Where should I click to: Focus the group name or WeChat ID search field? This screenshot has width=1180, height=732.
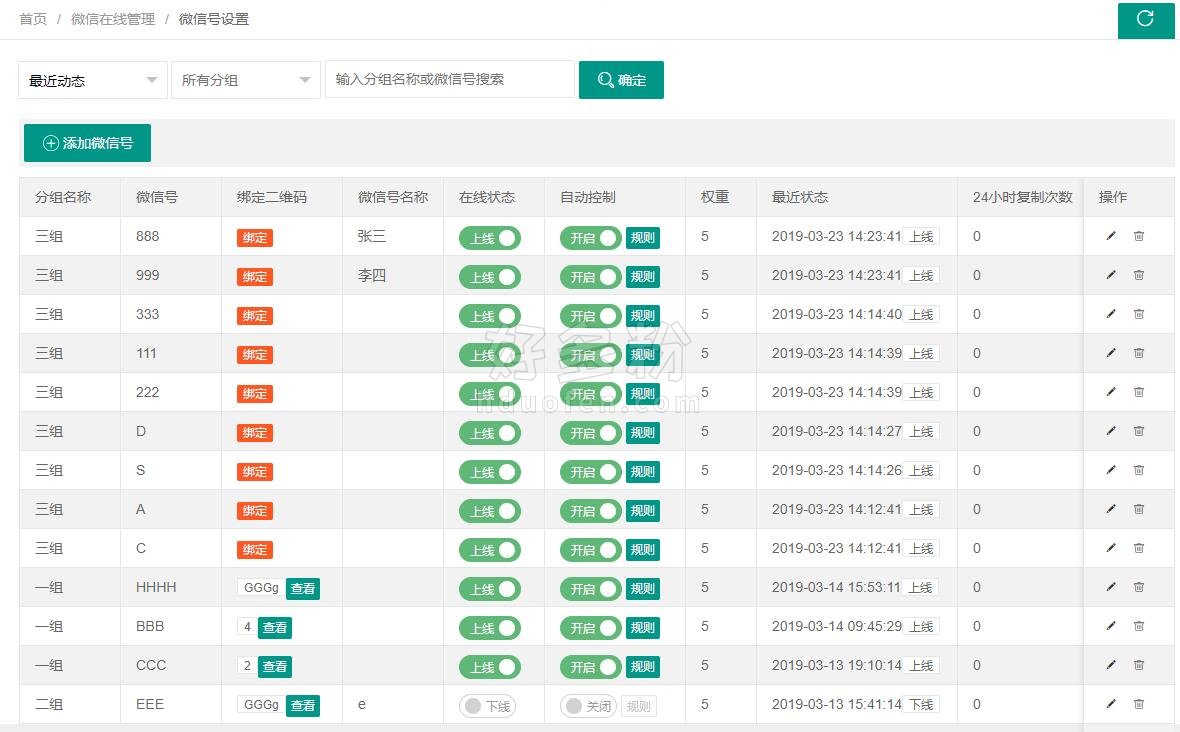[x=450, y=79]
